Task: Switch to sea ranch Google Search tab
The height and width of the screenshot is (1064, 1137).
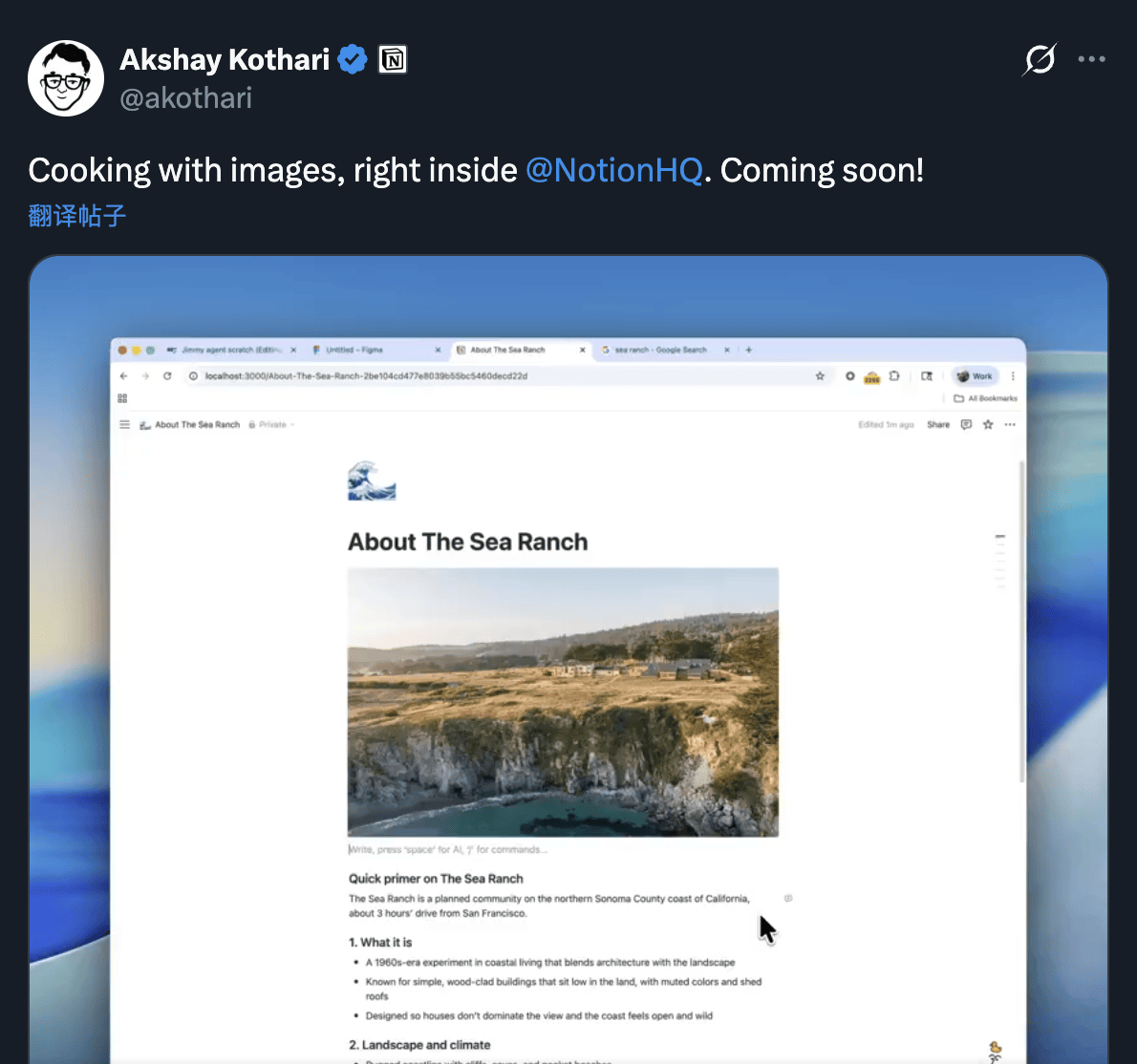Action: [x=659, y=351]
